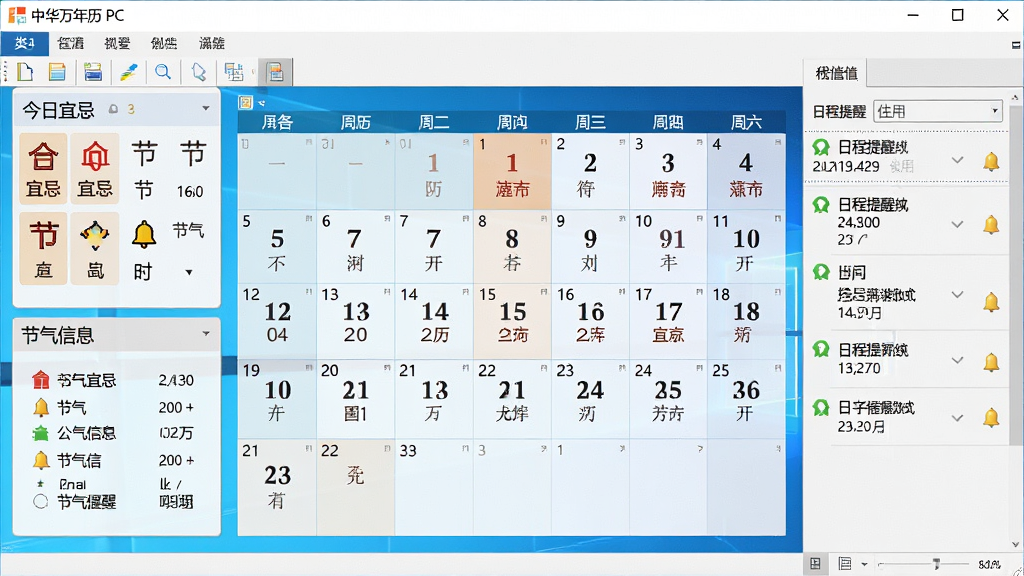
Task: Select calendar day 15 cell
Action: (513, 321)
